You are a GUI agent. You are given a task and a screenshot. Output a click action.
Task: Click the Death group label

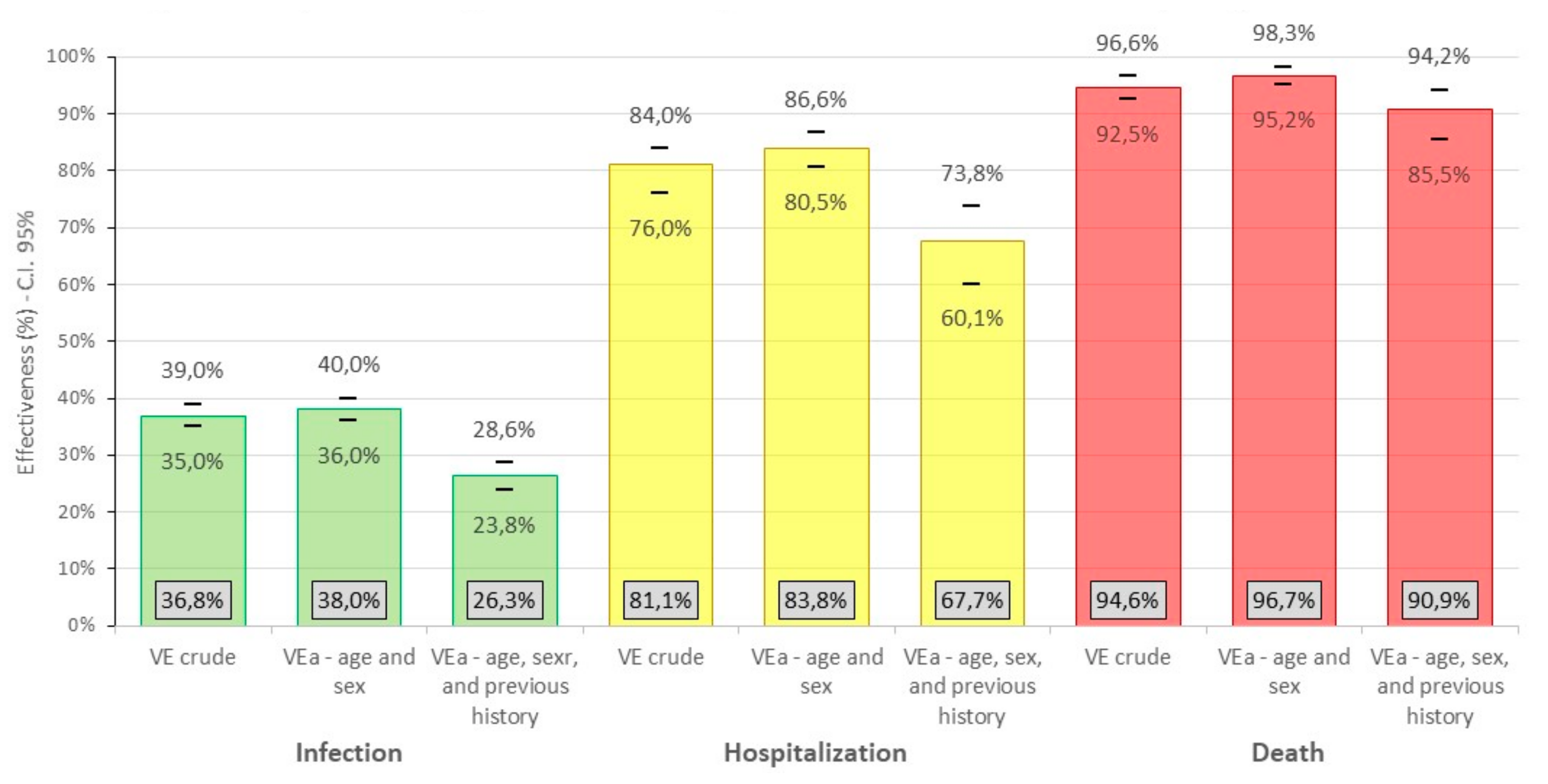coord(1287,753)
